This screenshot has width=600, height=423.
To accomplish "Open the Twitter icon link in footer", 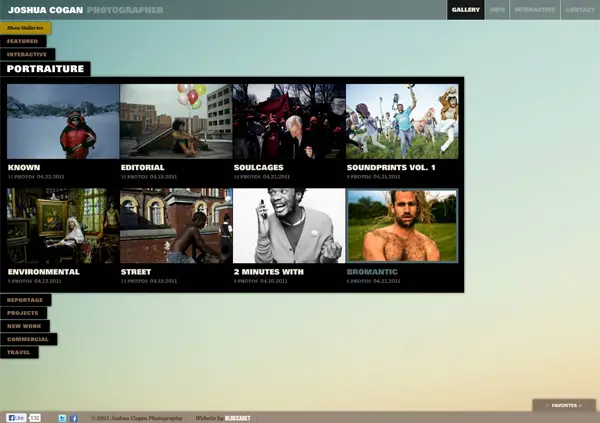I will pyautogui.click(x=62, y=418).
